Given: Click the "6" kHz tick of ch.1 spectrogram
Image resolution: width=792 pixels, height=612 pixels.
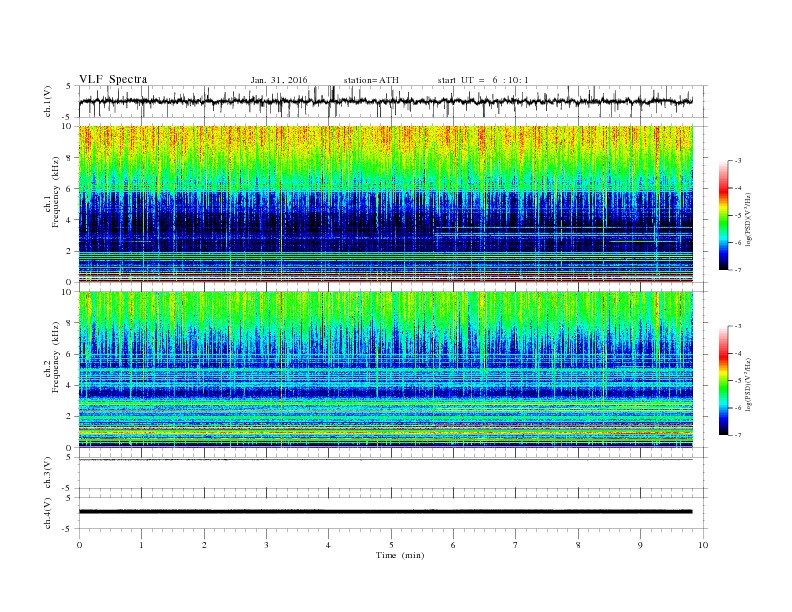Looking at the screenshot, I should coord(70,189).
